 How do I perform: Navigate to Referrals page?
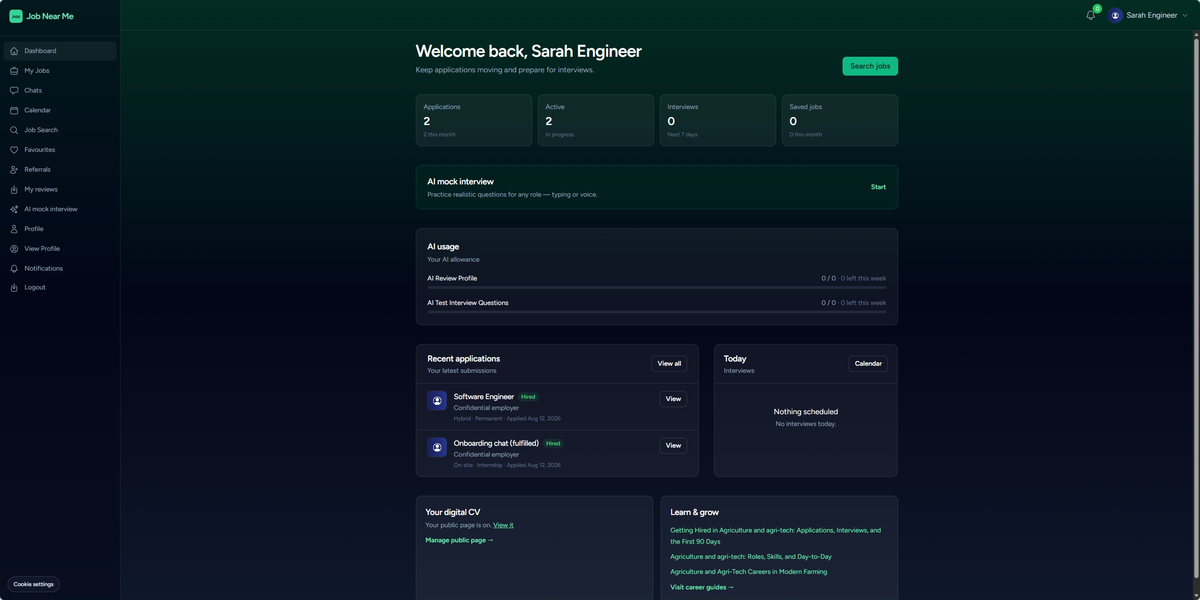coord(60,169)
